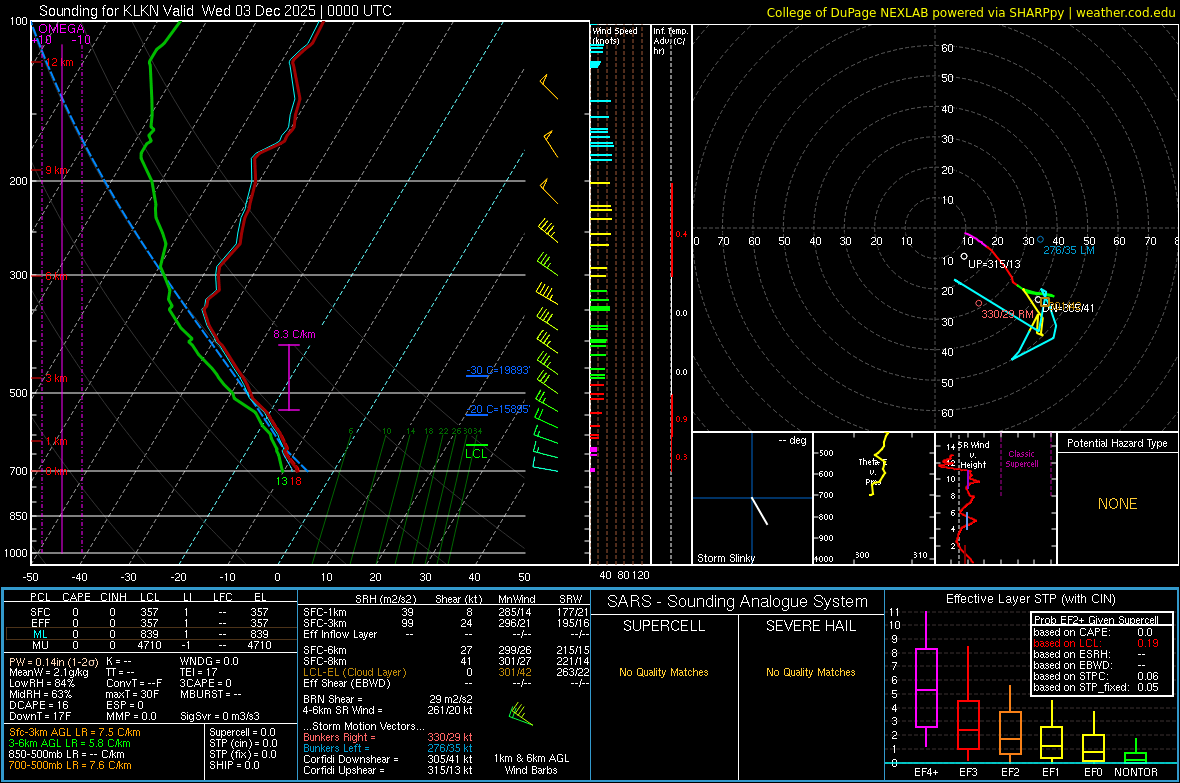Click the DCAPE = 16 value
The width and height of the screenshot is (1180, 783).
[x=38, y=705]
